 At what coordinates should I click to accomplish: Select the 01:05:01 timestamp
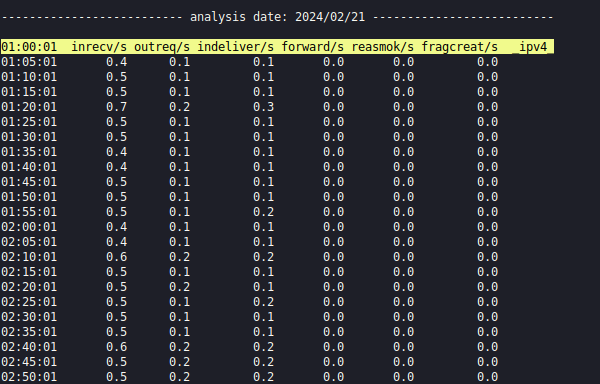click(x=29, y=62)
